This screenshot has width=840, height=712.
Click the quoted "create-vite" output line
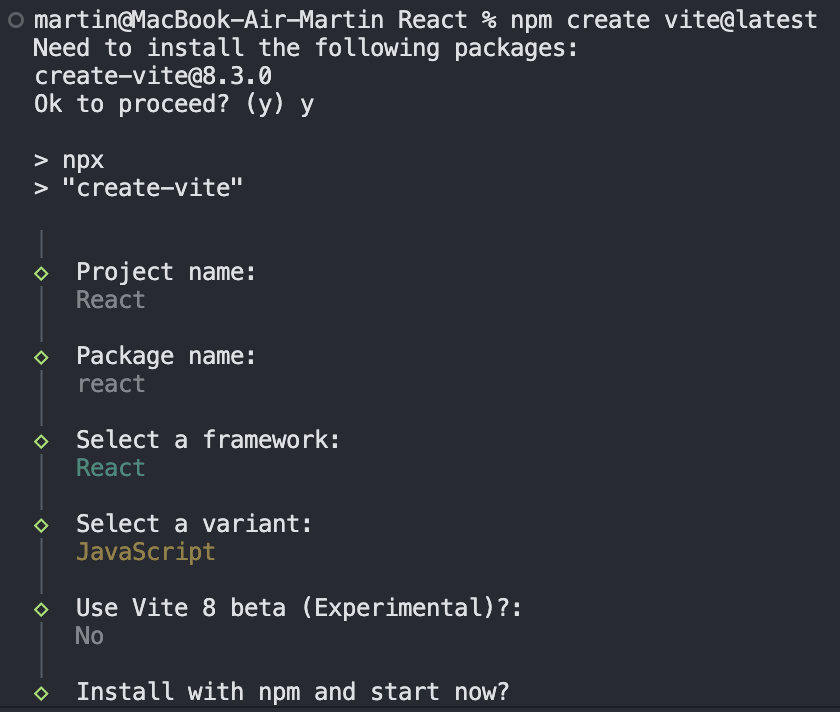(139, 188)
